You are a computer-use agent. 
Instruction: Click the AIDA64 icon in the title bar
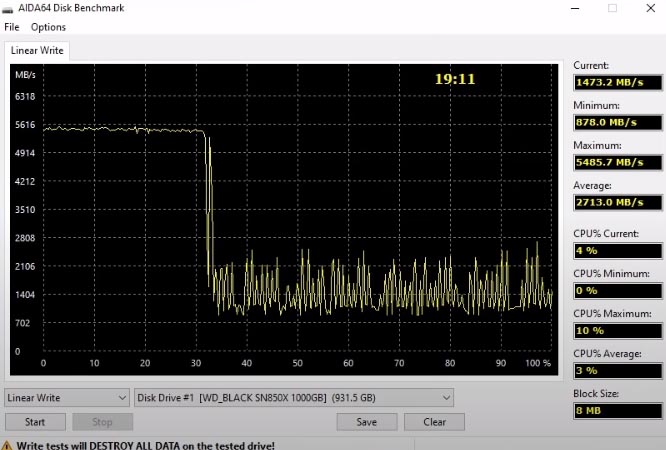click(x=8, y=8)
